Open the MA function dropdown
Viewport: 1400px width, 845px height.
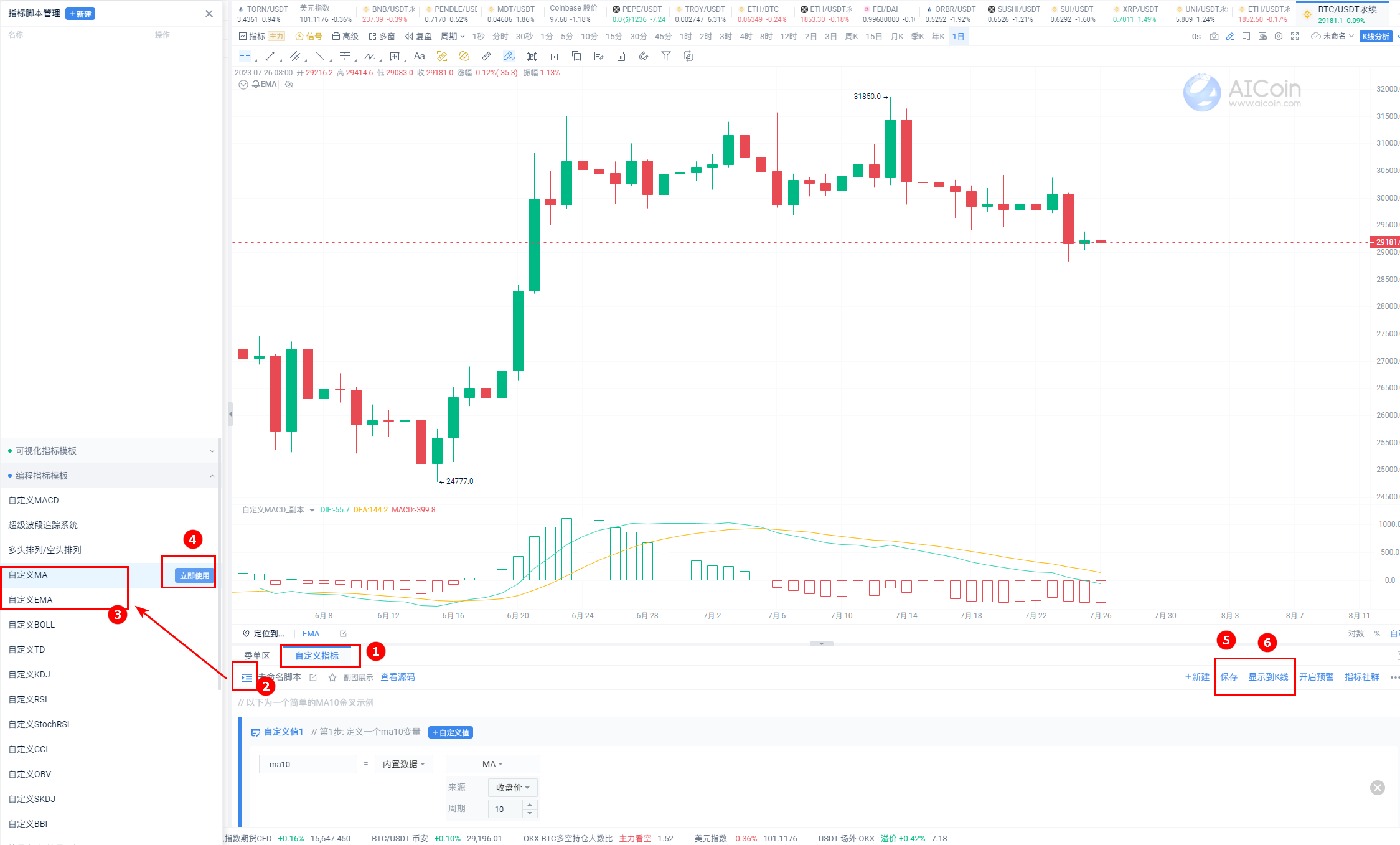492,764
